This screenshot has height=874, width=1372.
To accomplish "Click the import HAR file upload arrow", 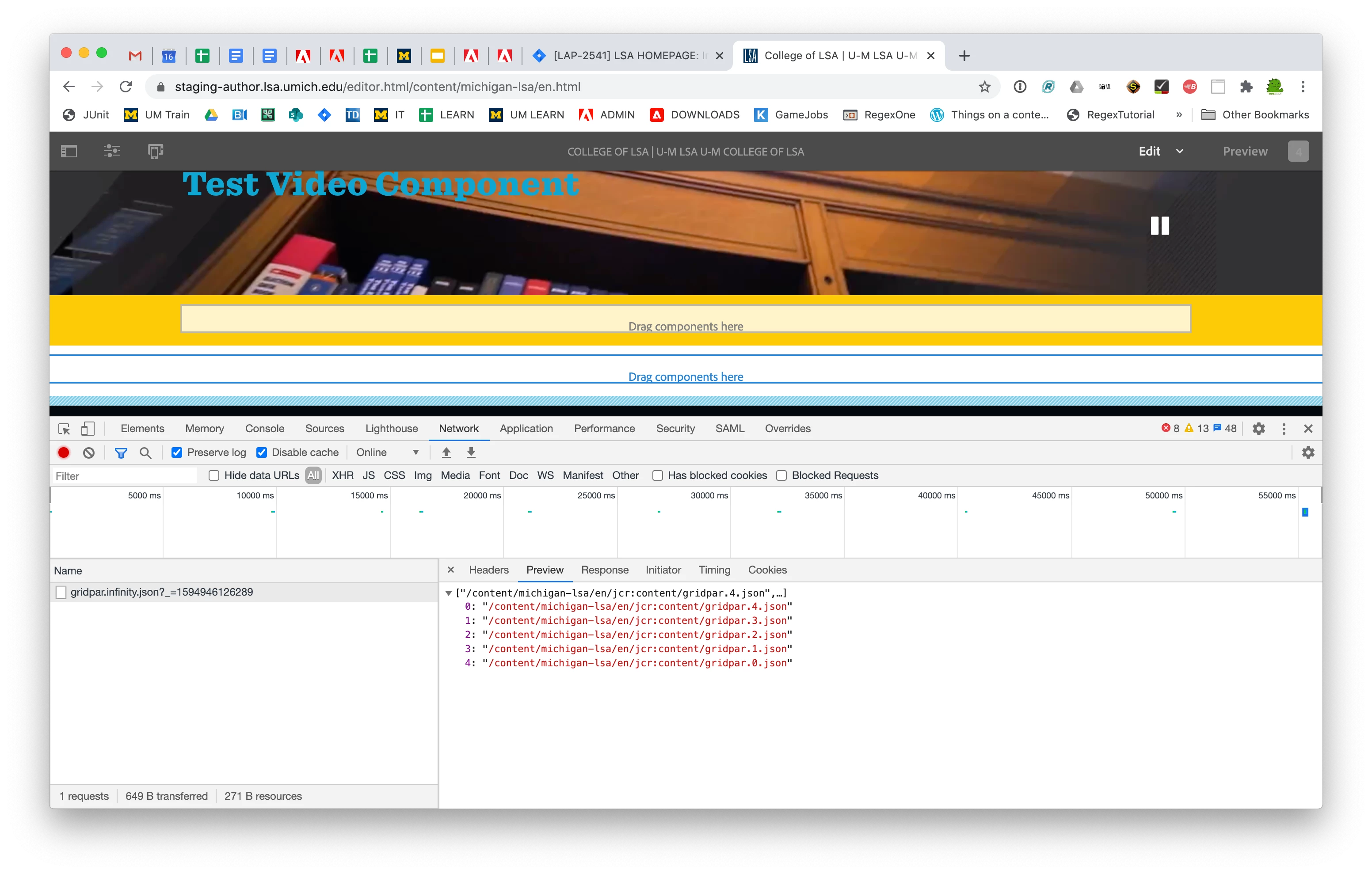I will coord(446,452).
